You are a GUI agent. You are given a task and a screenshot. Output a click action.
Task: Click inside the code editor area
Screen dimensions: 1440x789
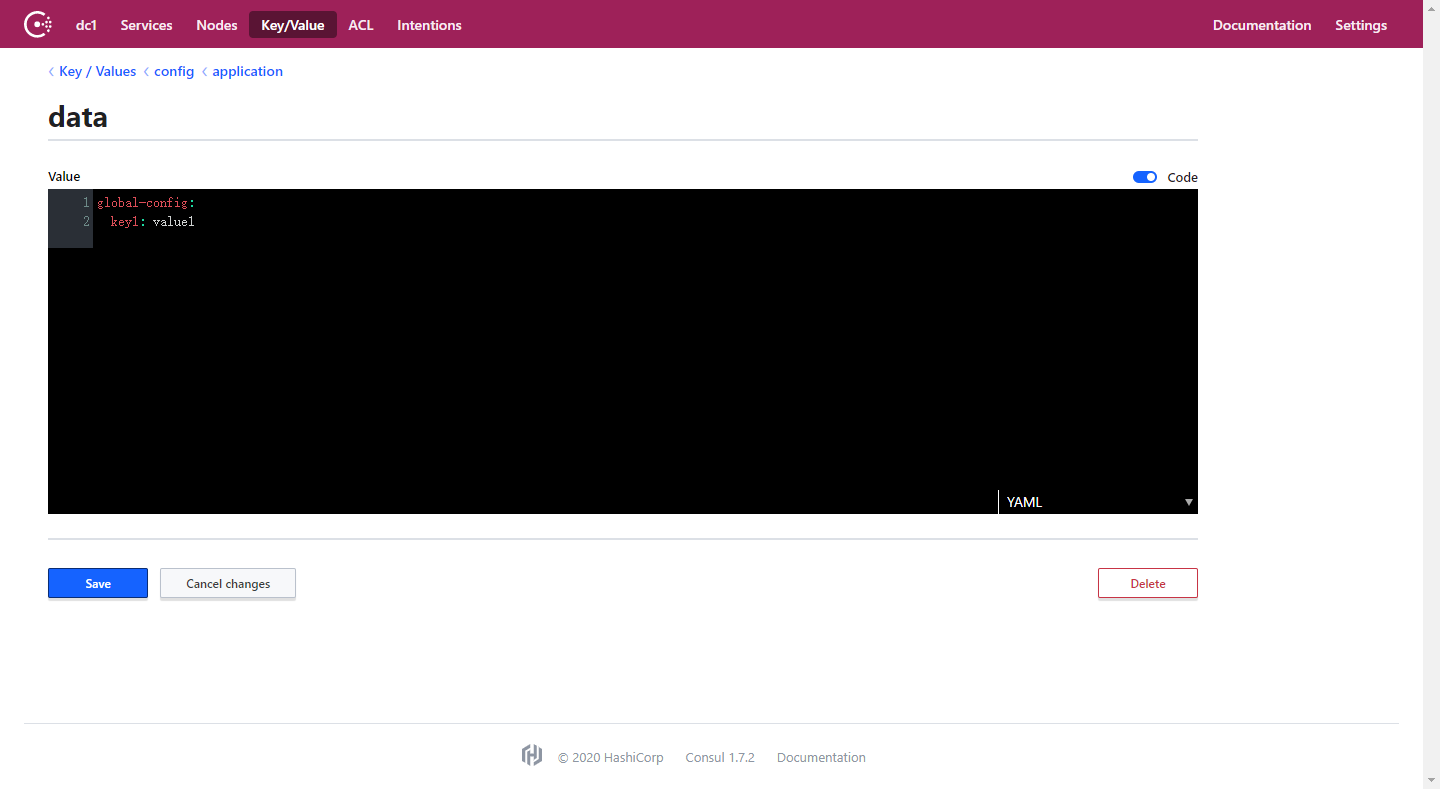click(622, 351)
